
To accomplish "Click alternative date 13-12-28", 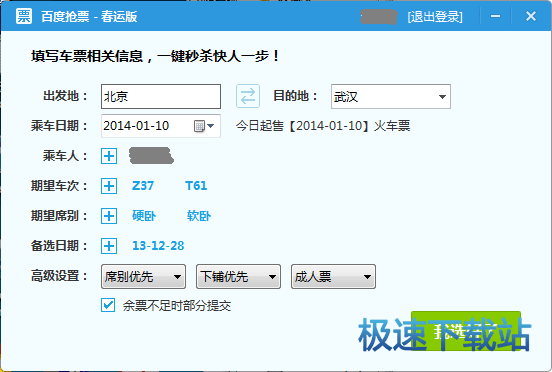I will pos(158,246).
